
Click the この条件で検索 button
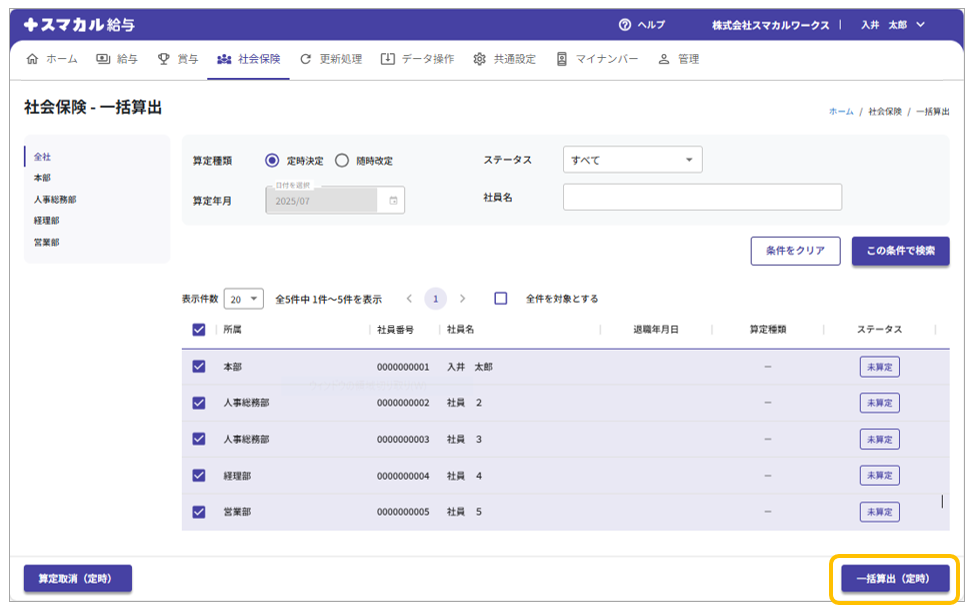(x=900, y=251)
